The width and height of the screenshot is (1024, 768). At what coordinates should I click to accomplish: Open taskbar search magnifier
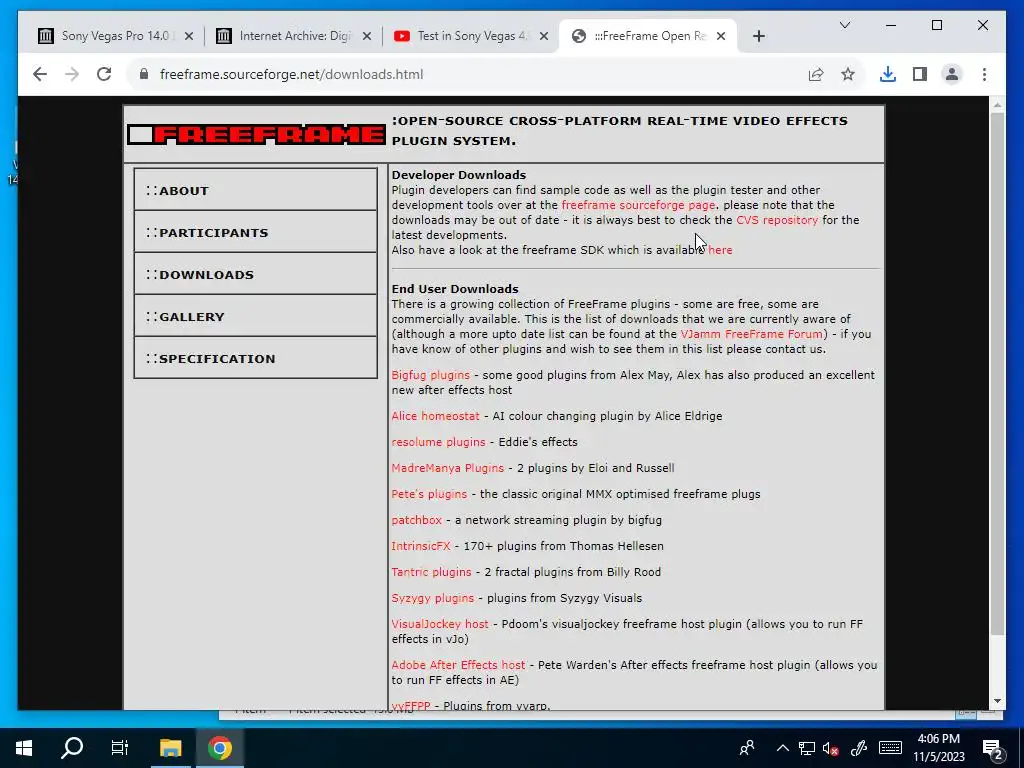click(72, 748)
